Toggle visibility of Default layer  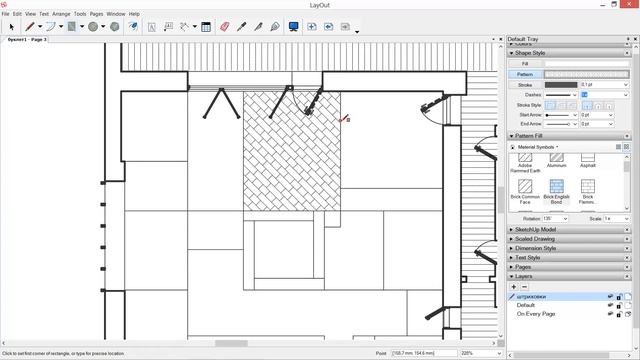[x=610, y=305]
